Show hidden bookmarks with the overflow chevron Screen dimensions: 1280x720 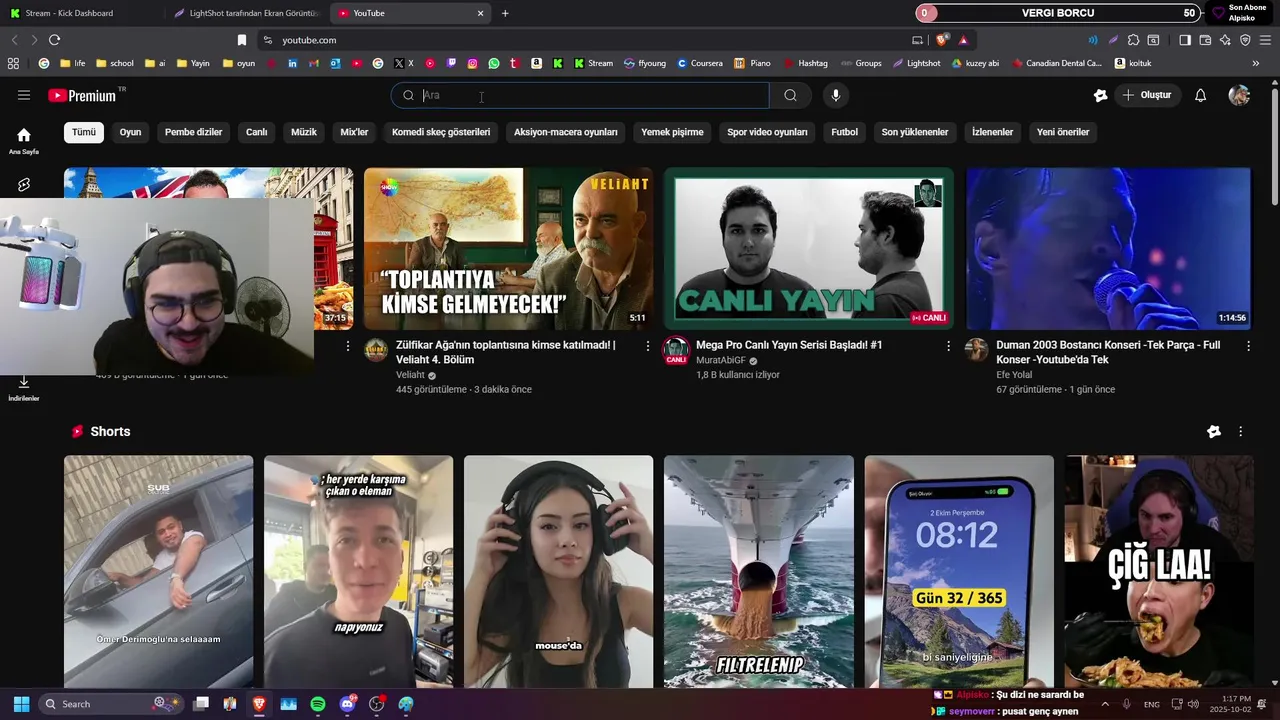tap(1255, 63)
